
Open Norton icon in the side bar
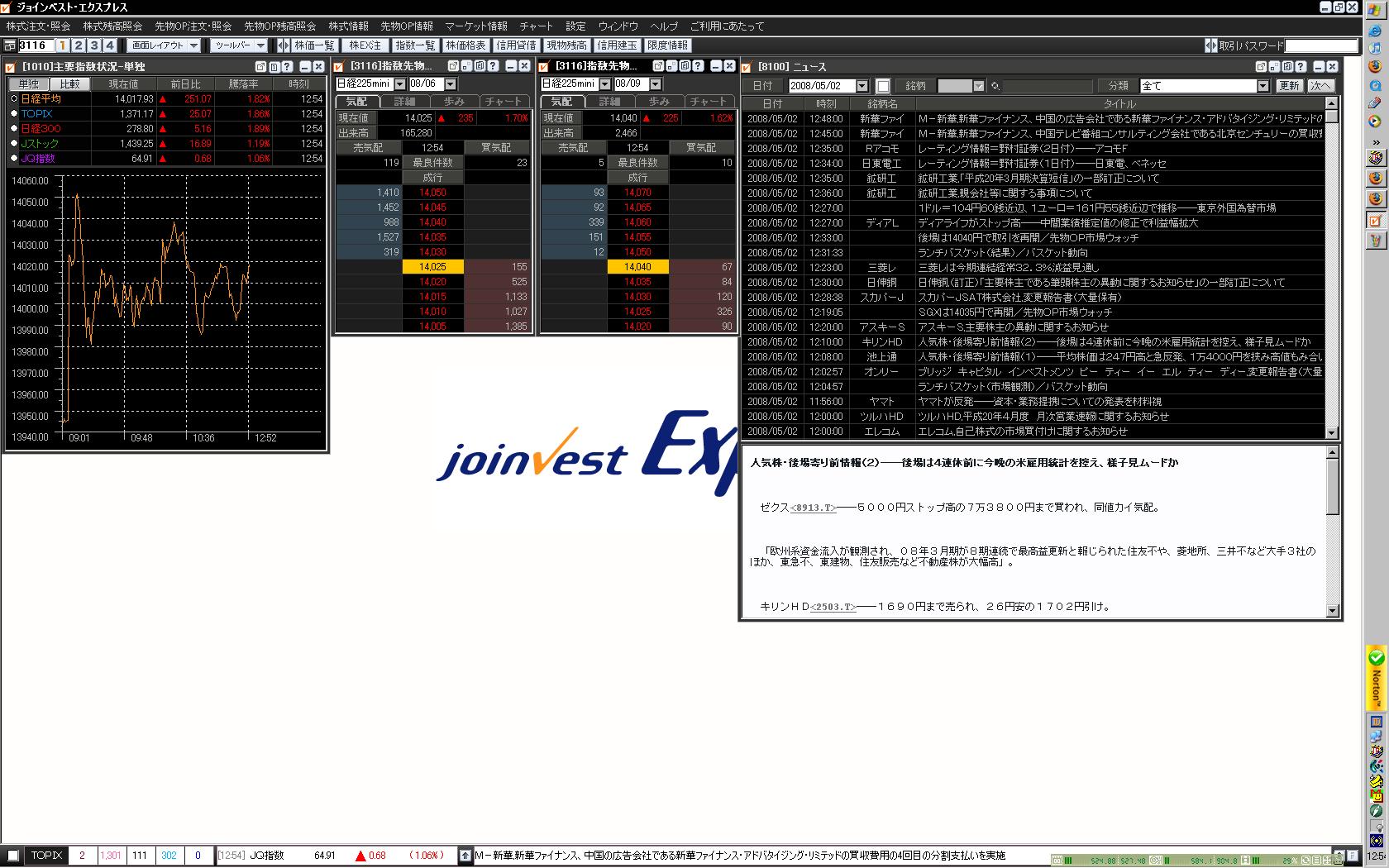point(1376,680)
